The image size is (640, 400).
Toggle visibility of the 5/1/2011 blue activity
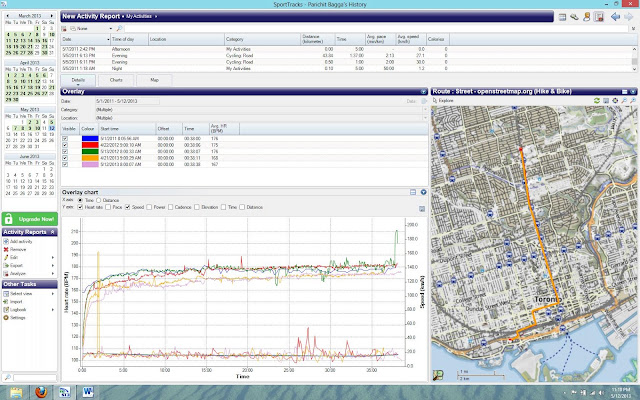tap(65, 139)
